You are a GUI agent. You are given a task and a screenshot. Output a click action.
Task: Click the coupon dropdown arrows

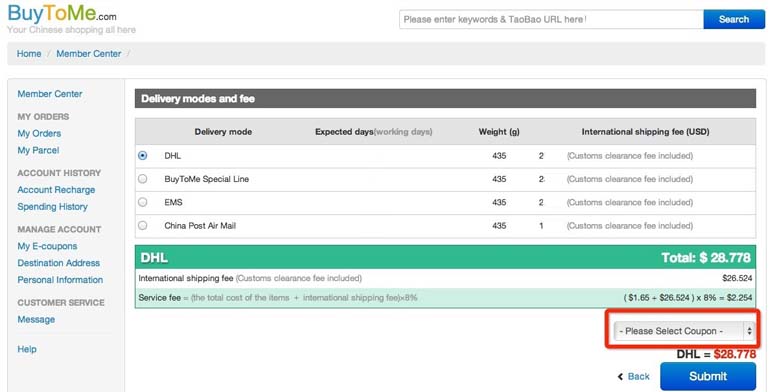tap(749, 331)
